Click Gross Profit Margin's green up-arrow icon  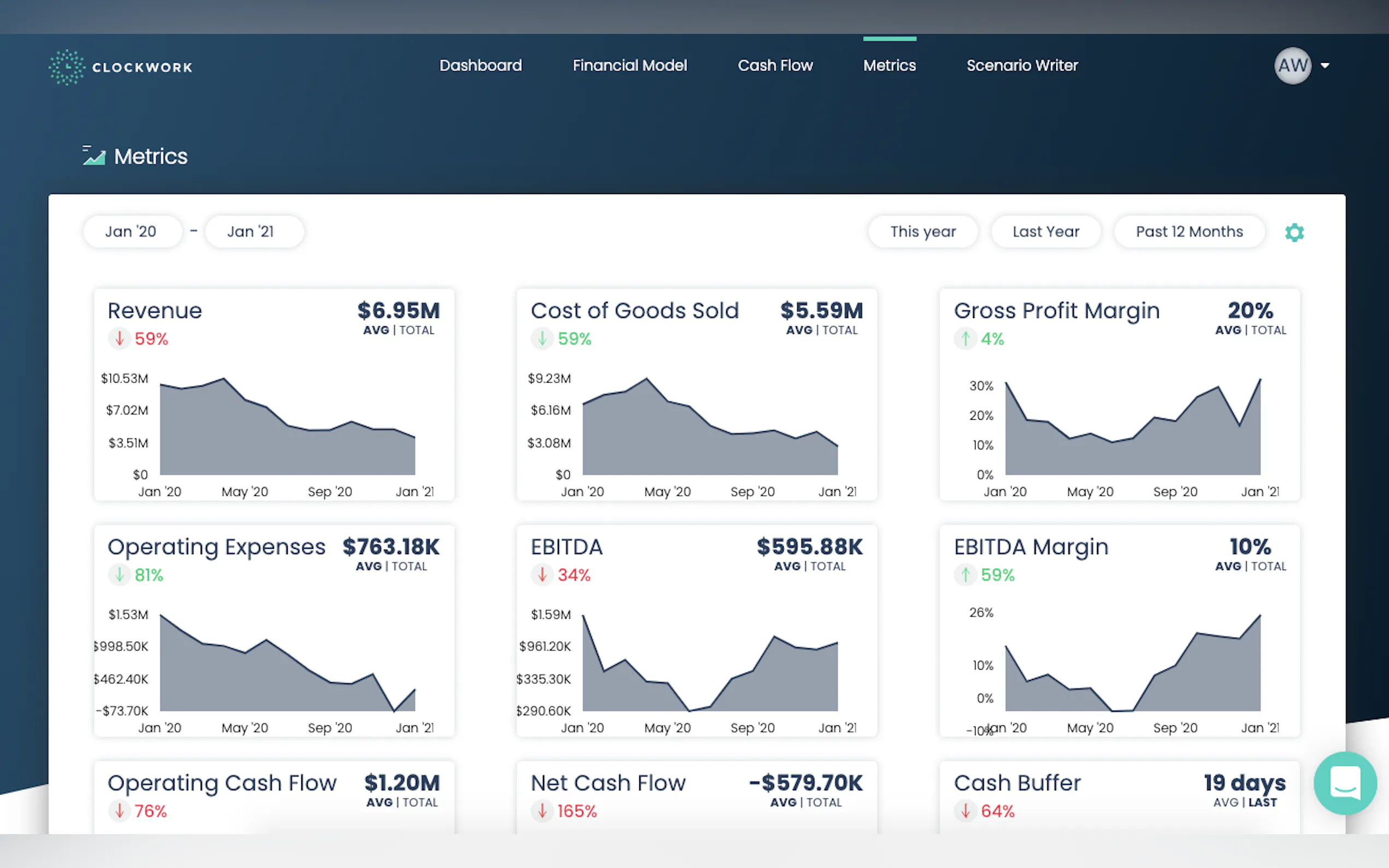pyautogui.click(x=965, y=338)
